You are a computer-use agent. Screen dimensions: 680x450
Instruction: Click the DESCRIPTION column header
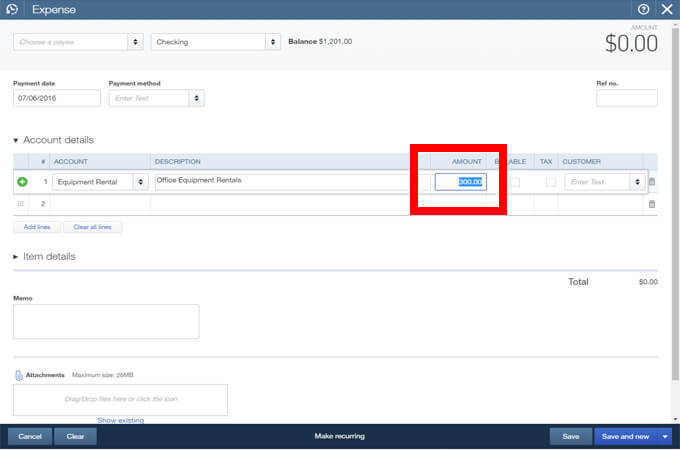178,162
